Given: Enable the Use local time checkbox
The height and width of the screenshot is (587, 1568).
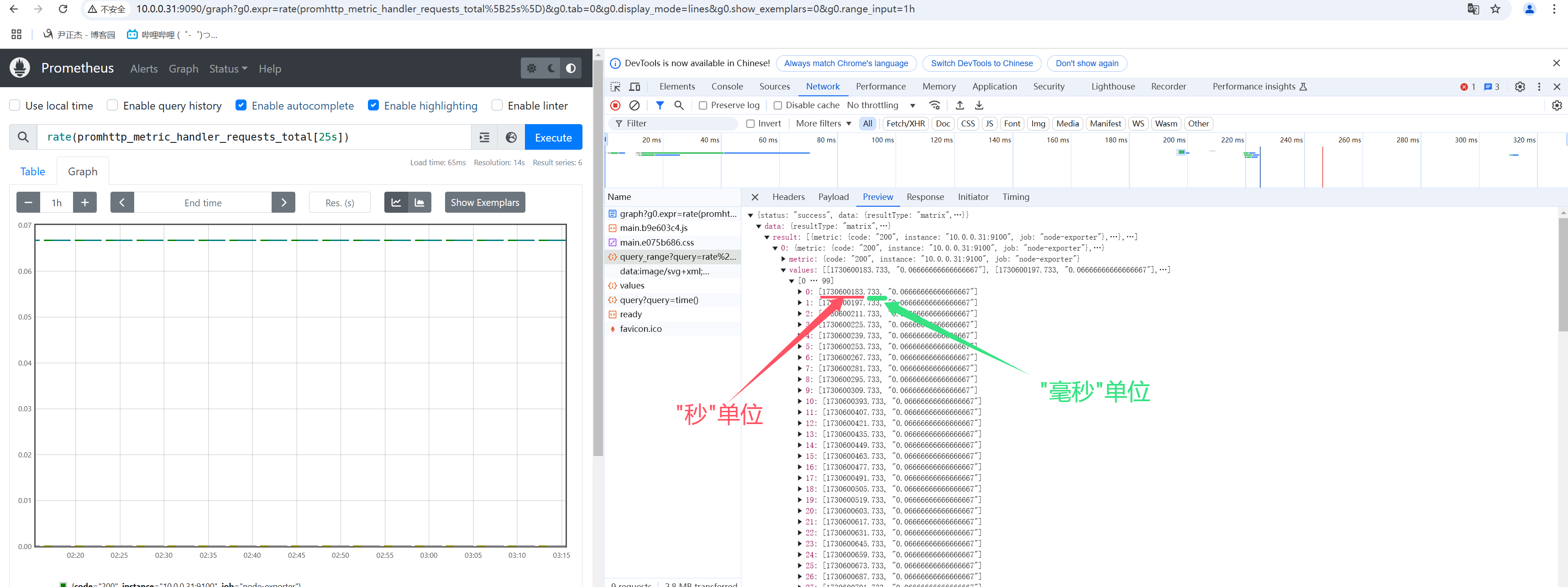Looking at the screenshot, I should (15, 105).
